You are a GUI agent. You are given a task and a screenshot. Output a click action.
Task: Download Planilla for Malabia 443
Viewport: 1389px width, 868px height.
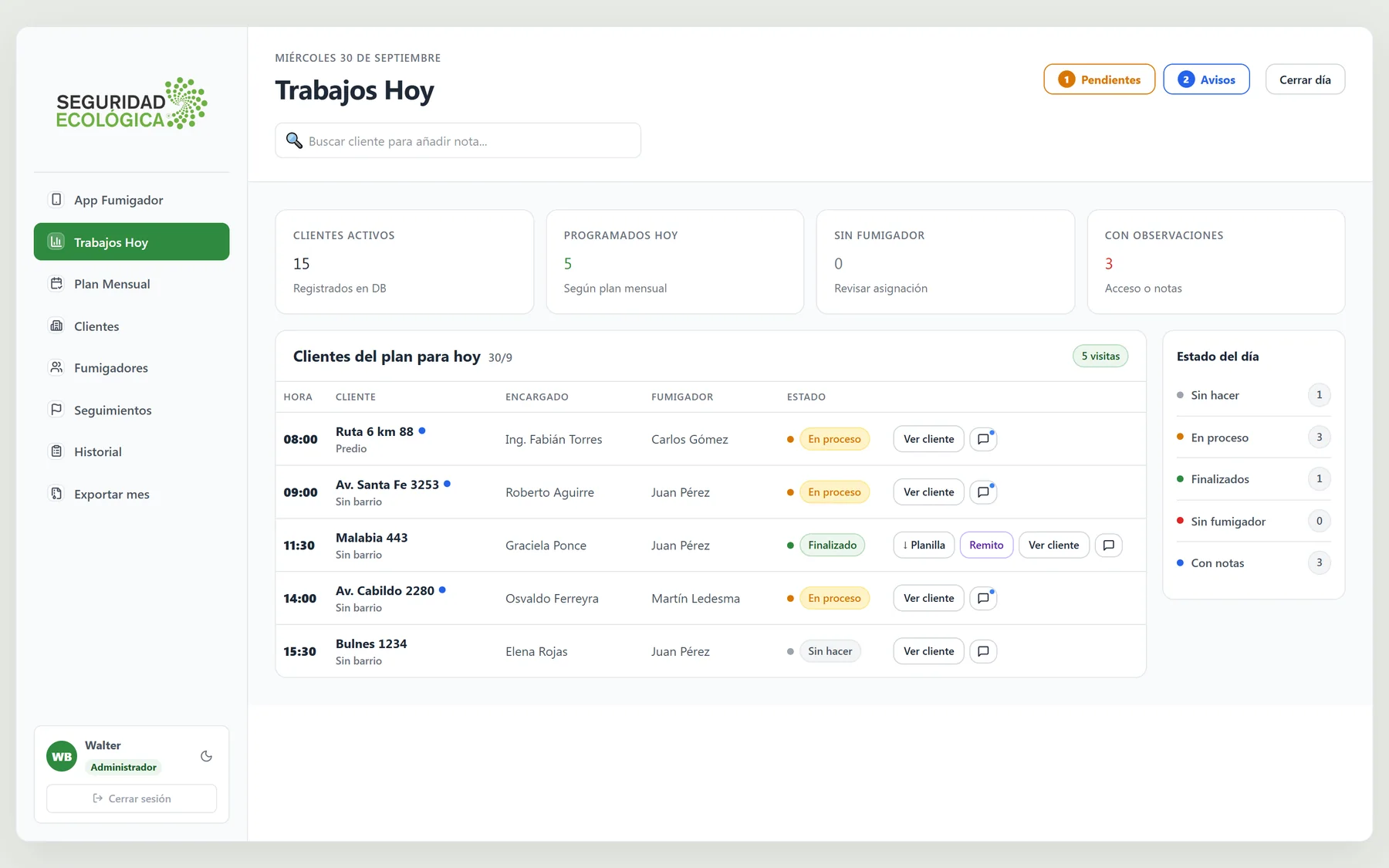coord(924,545)
